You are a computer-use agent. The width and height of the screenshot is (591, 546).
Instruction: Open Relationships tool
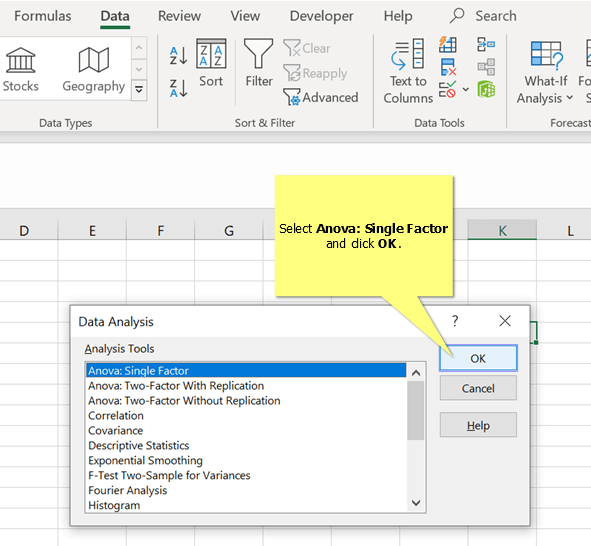[486, 67]
